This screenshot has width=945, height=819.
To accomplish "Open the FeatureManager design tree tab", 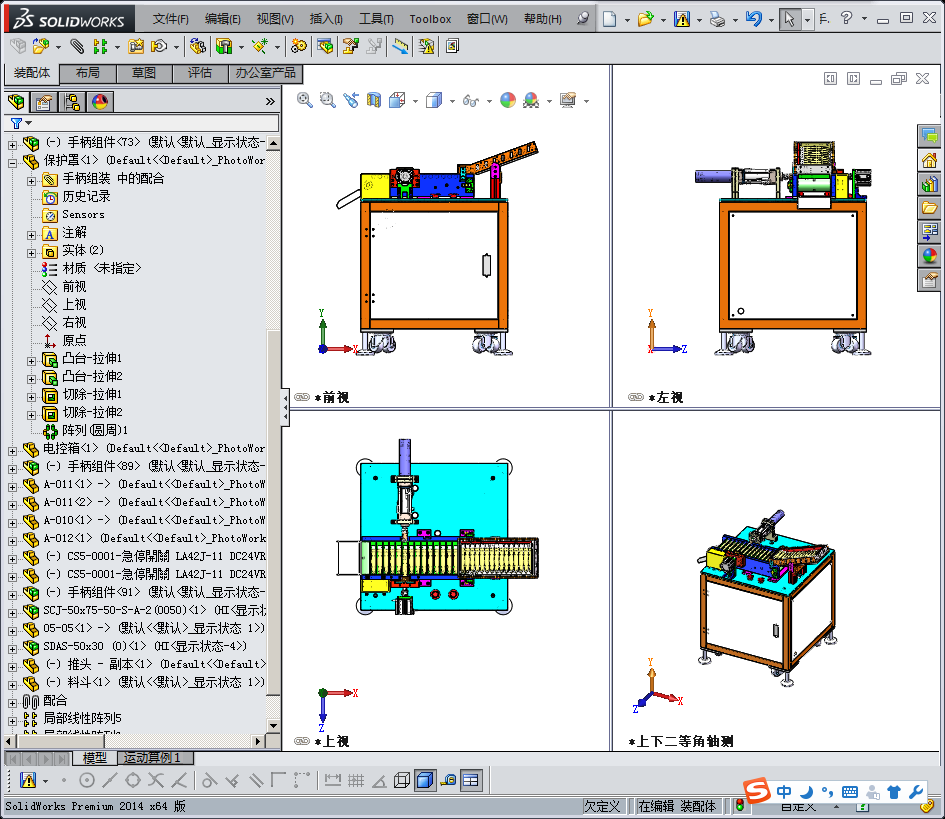I will [16, 102].
